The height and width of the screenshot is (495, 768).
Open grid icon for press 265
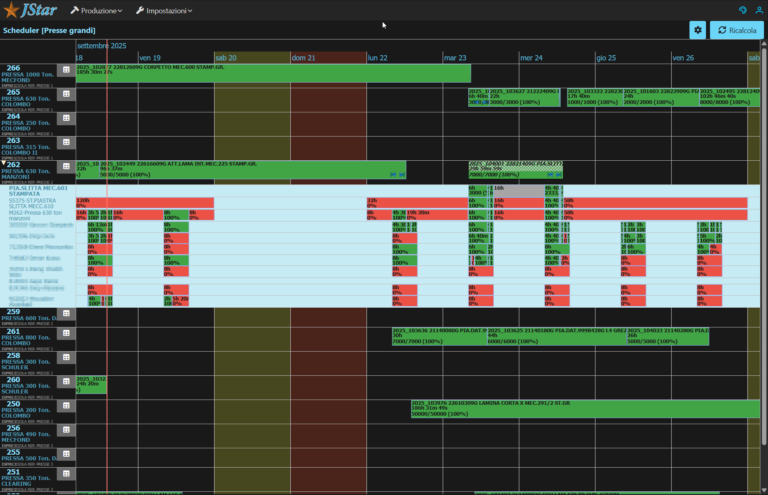pyautogui.click(x=66, y=95)
